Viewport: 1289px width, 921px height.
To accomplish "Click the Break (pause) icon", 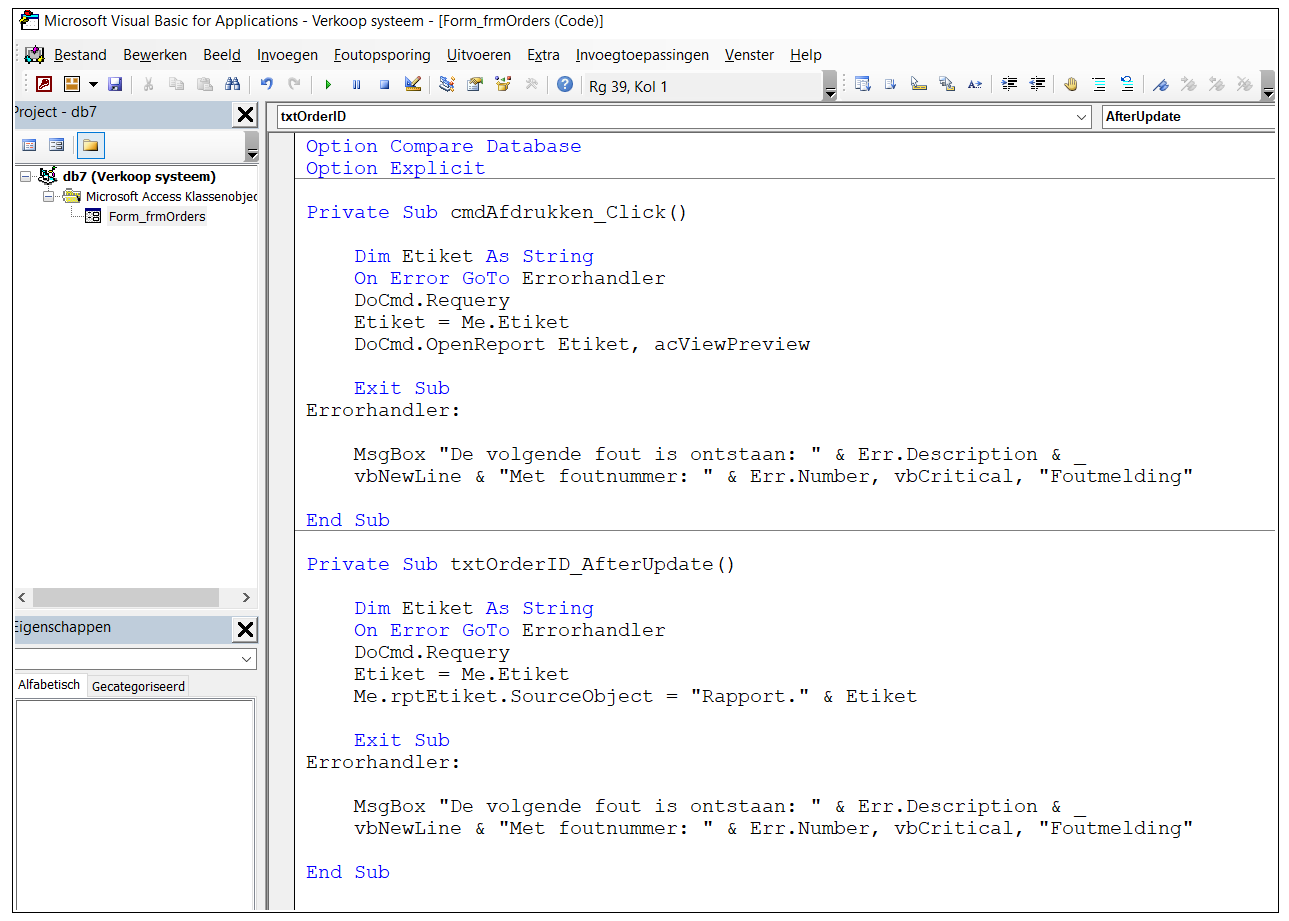I will (x=356, y=85).
